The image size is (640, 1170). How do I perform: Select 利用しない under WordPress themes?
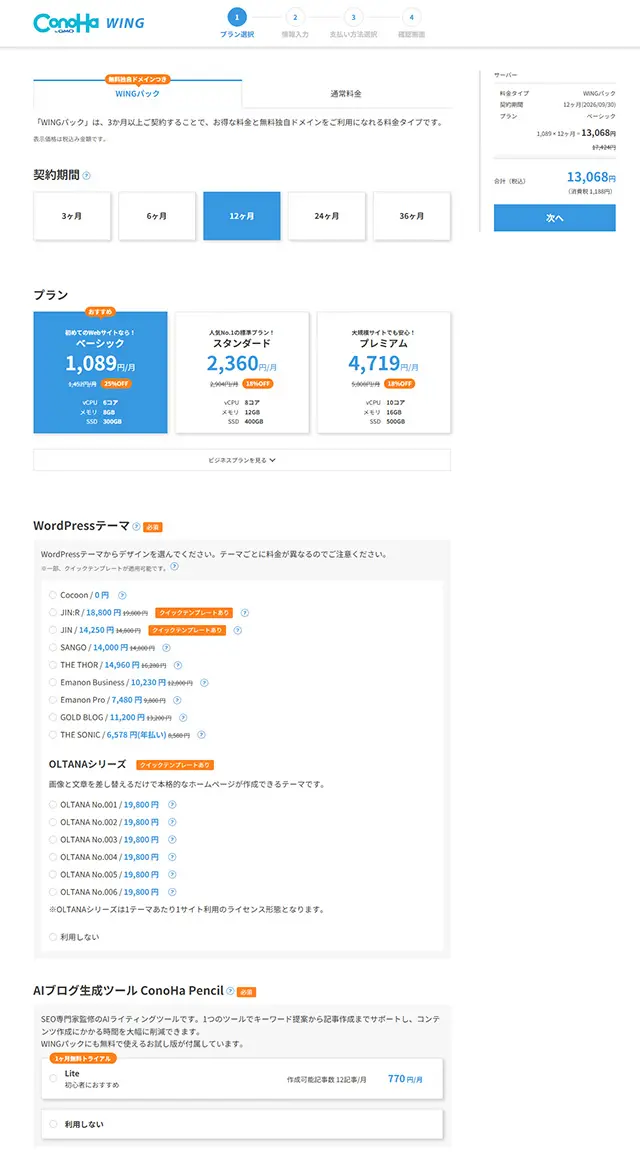[x=53, y=937]
